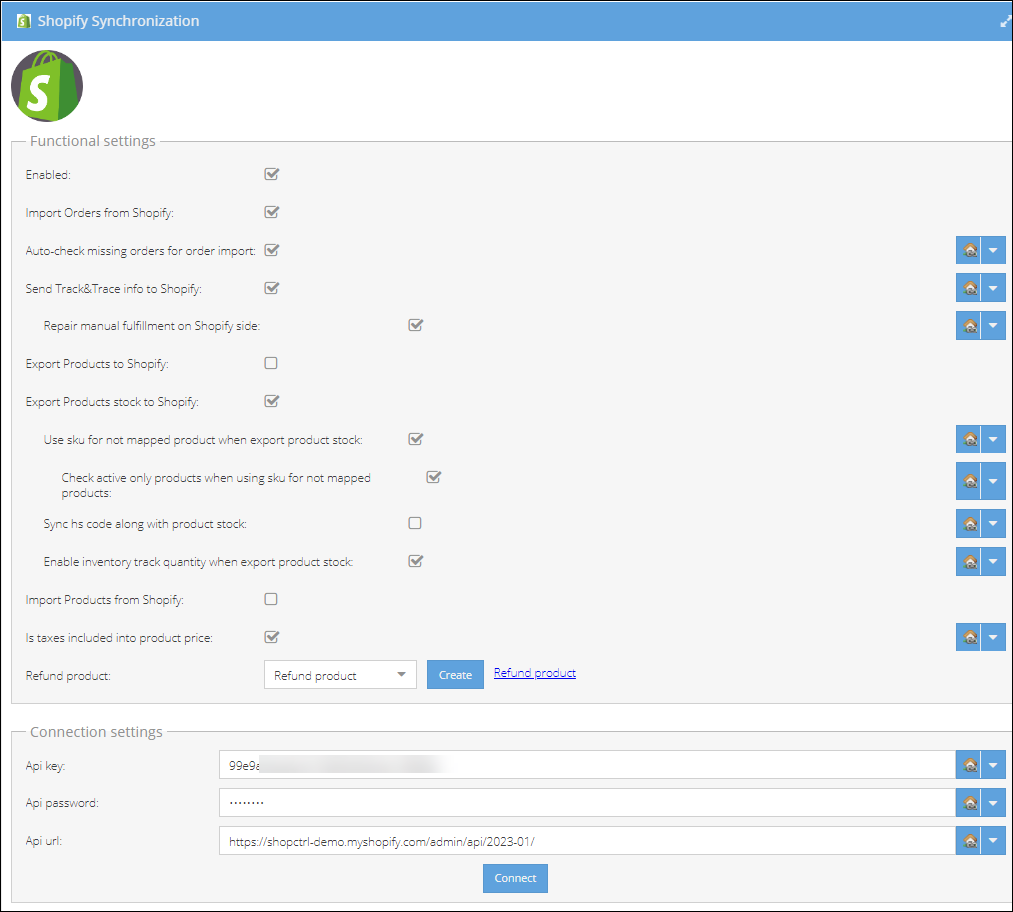Image resolution: width=1013 pixels, height=912 pixels.
Task: Click into the Api url field
Action: click(587, 841)
